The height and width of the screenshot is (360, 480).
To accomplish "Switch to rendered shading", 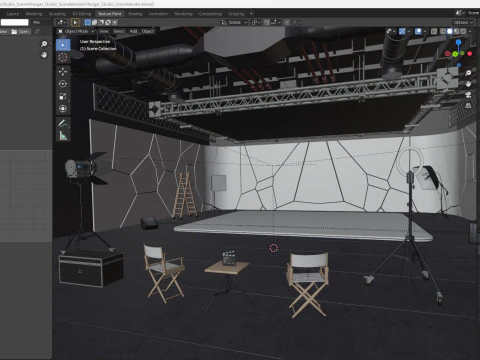I will (x=463, y=31).
